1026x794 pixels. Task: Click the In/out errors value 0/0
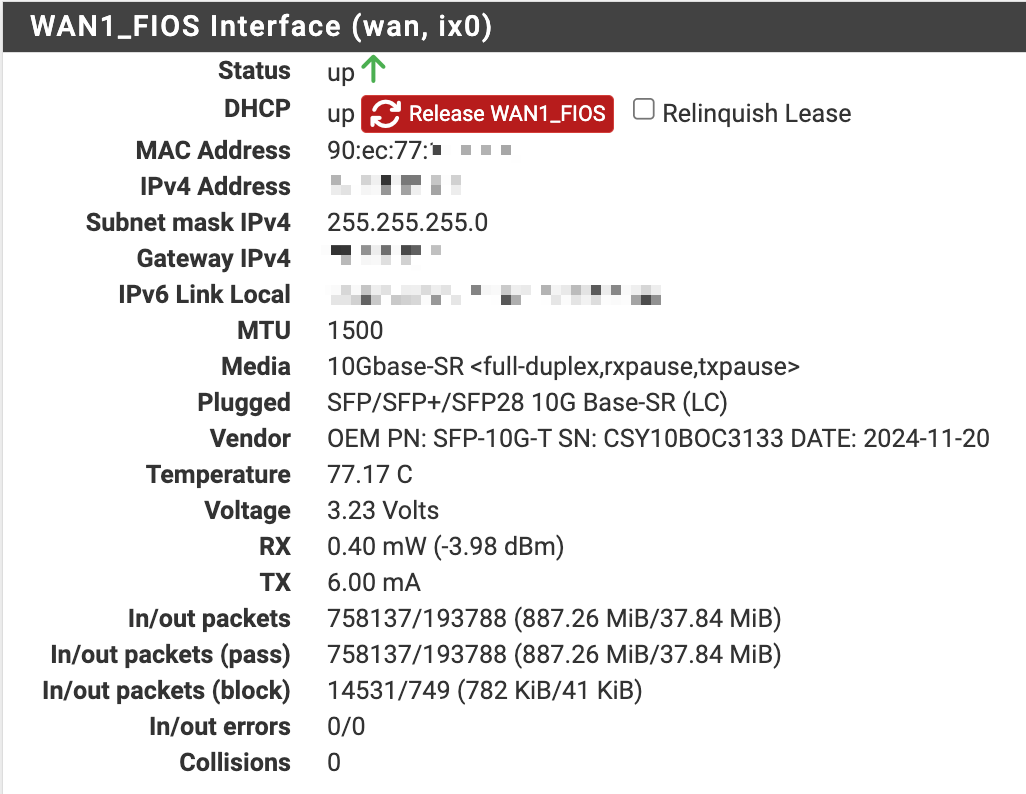click(x=346, y=727)
